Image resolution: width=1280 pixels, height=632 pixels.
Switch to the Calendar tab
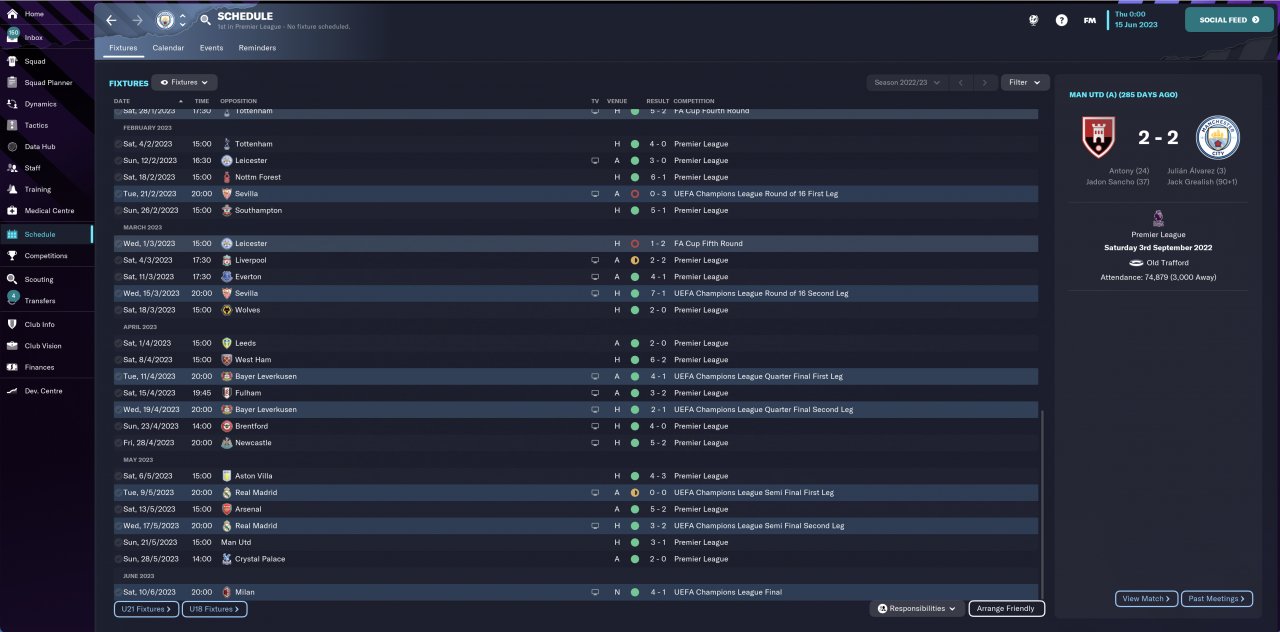point(168,48)
